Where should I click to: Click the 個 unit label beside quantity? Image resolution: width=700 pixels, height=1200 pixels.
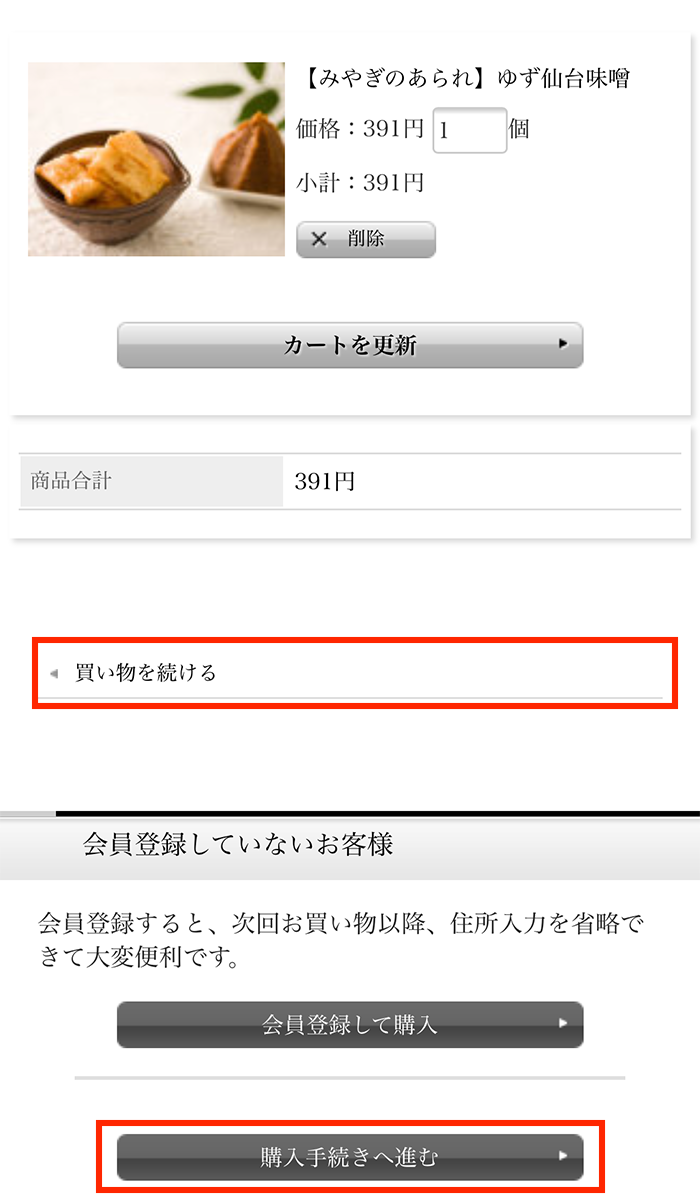coord(519,129)
